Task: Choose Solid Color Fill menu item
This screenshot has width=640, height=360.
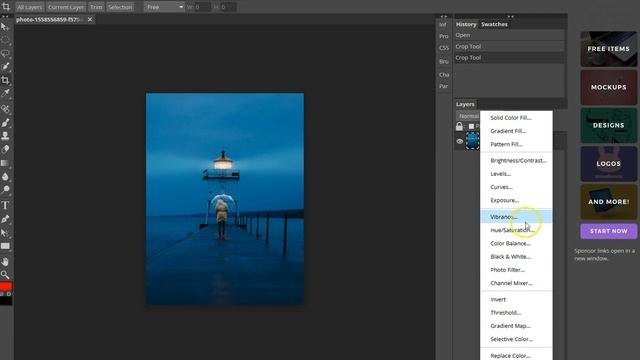Action: 516,118
